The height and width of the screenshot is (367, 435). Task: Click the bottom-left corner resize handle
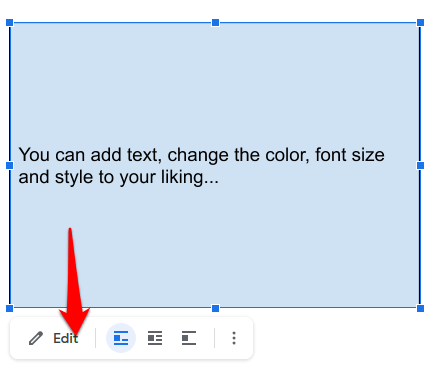(x=10, y=308)
